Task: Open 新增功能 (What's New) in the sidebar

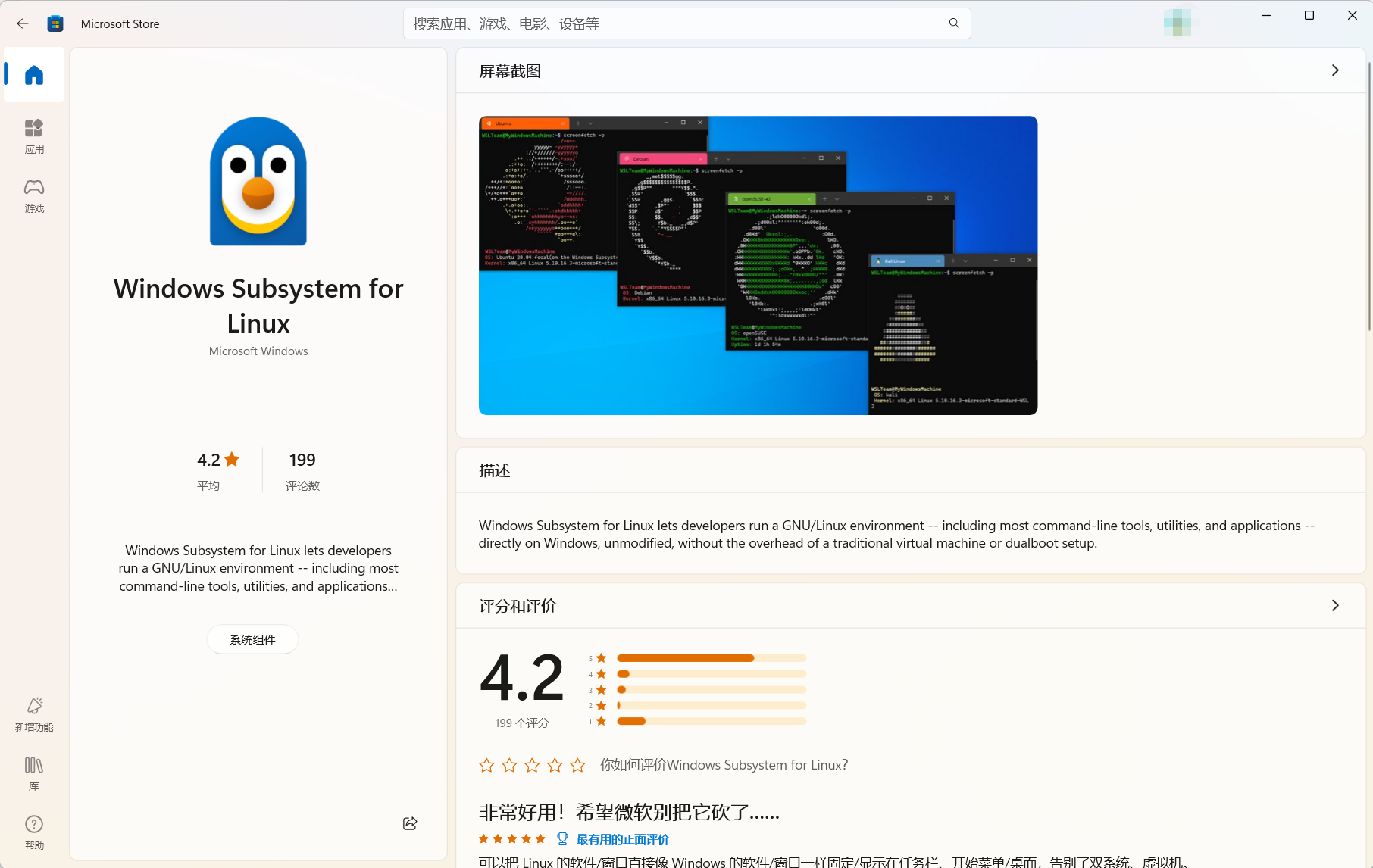Action: tap(34, 714)
